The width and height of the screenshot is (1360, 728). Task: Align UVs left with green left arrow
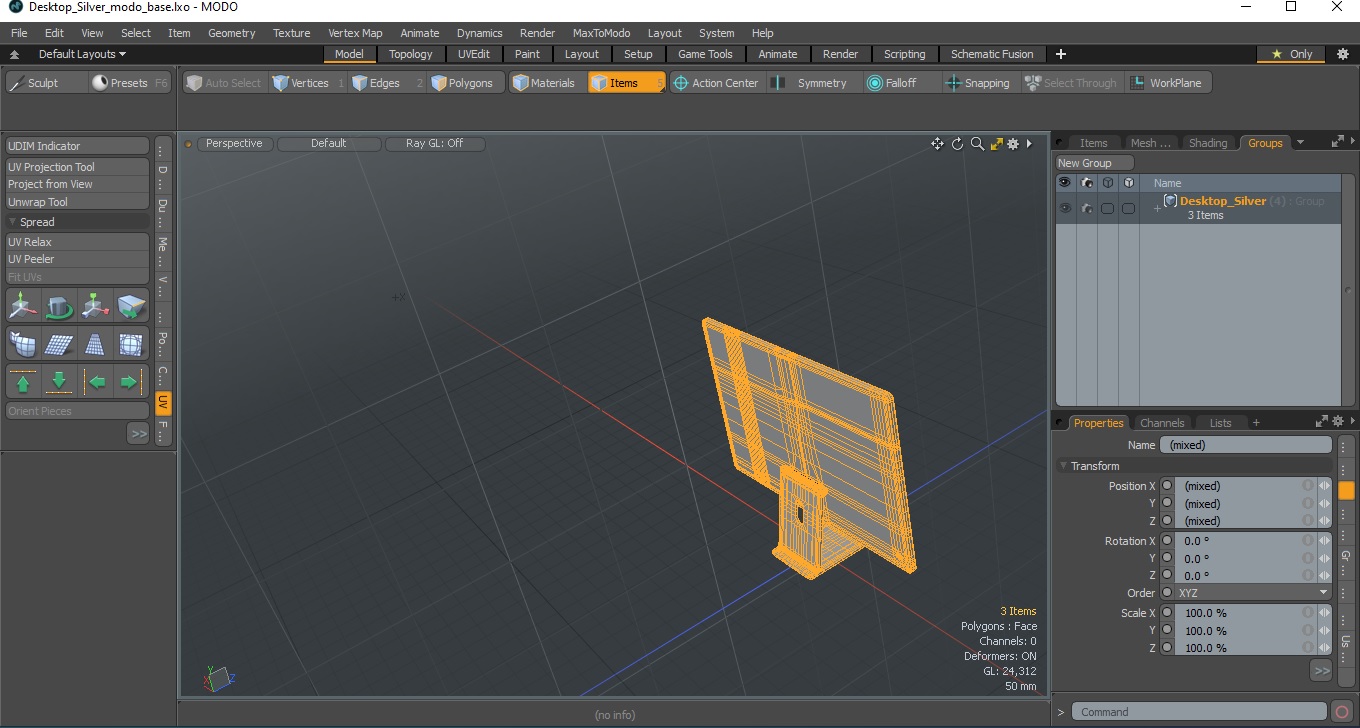click(97, 382)
